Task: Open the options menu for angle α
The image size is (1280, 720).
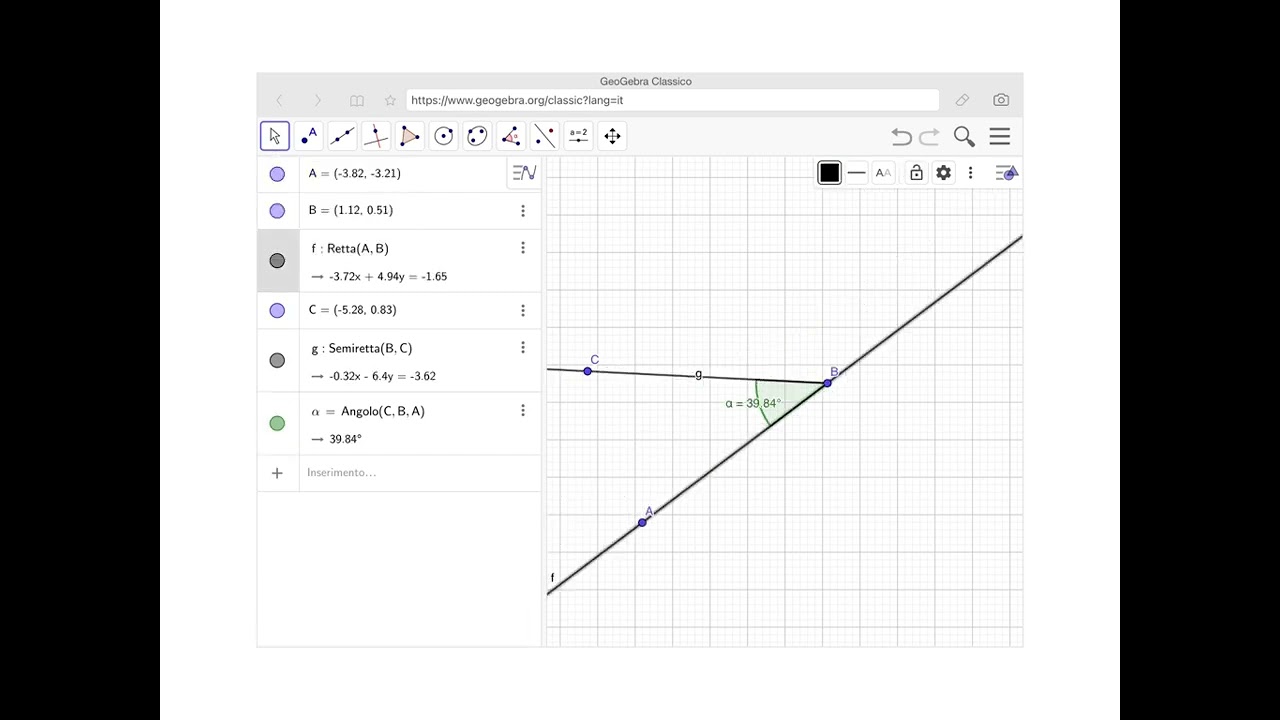Action: [522, 411]
